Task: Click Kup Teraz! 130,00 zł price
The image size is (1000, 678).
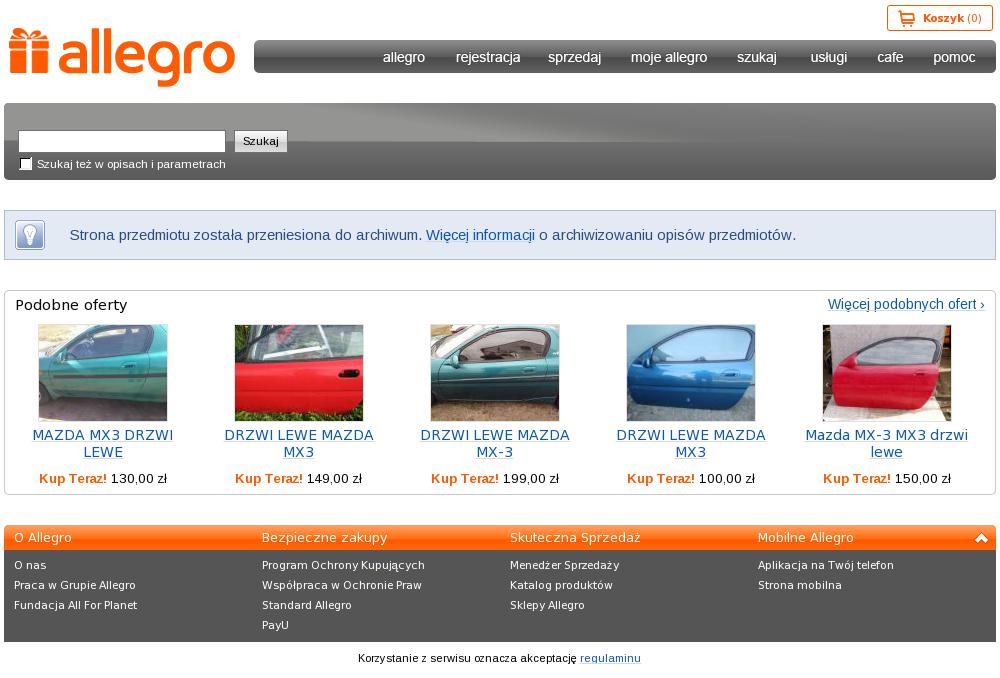Action: (103, 478)
